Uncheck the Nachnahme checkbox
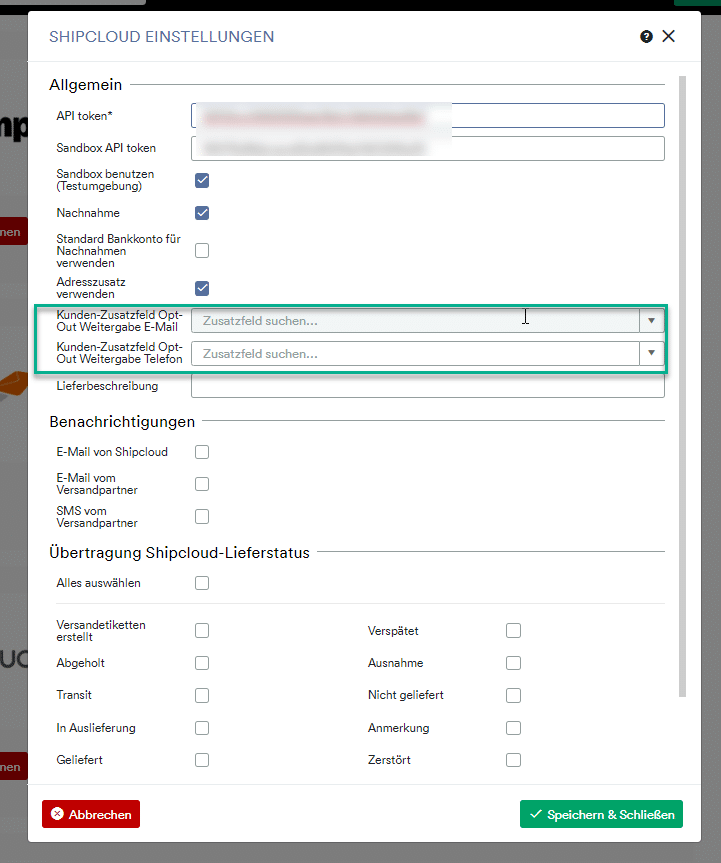Viewport: 721px width, 863px height. point(202,212)
